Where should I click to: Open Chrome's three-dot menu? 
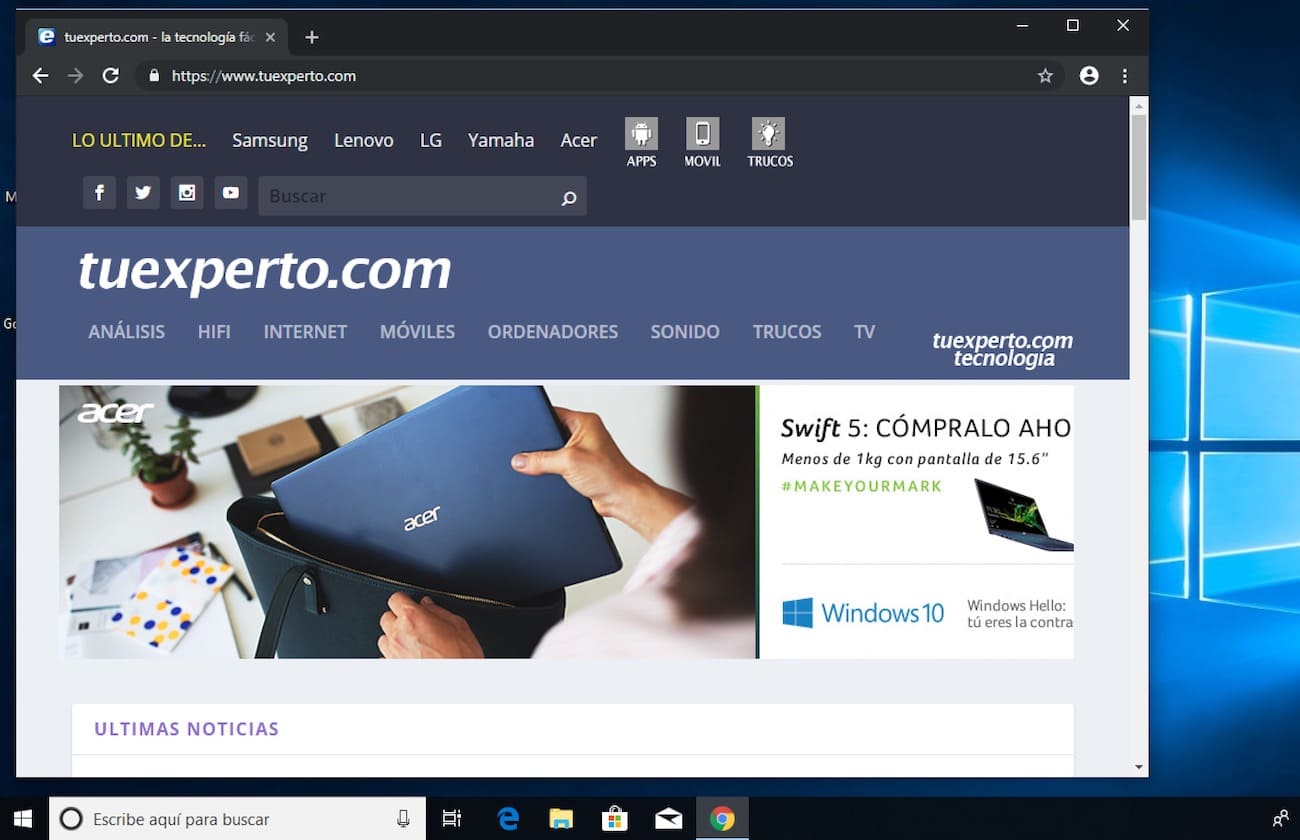(x=1125, y=76)
